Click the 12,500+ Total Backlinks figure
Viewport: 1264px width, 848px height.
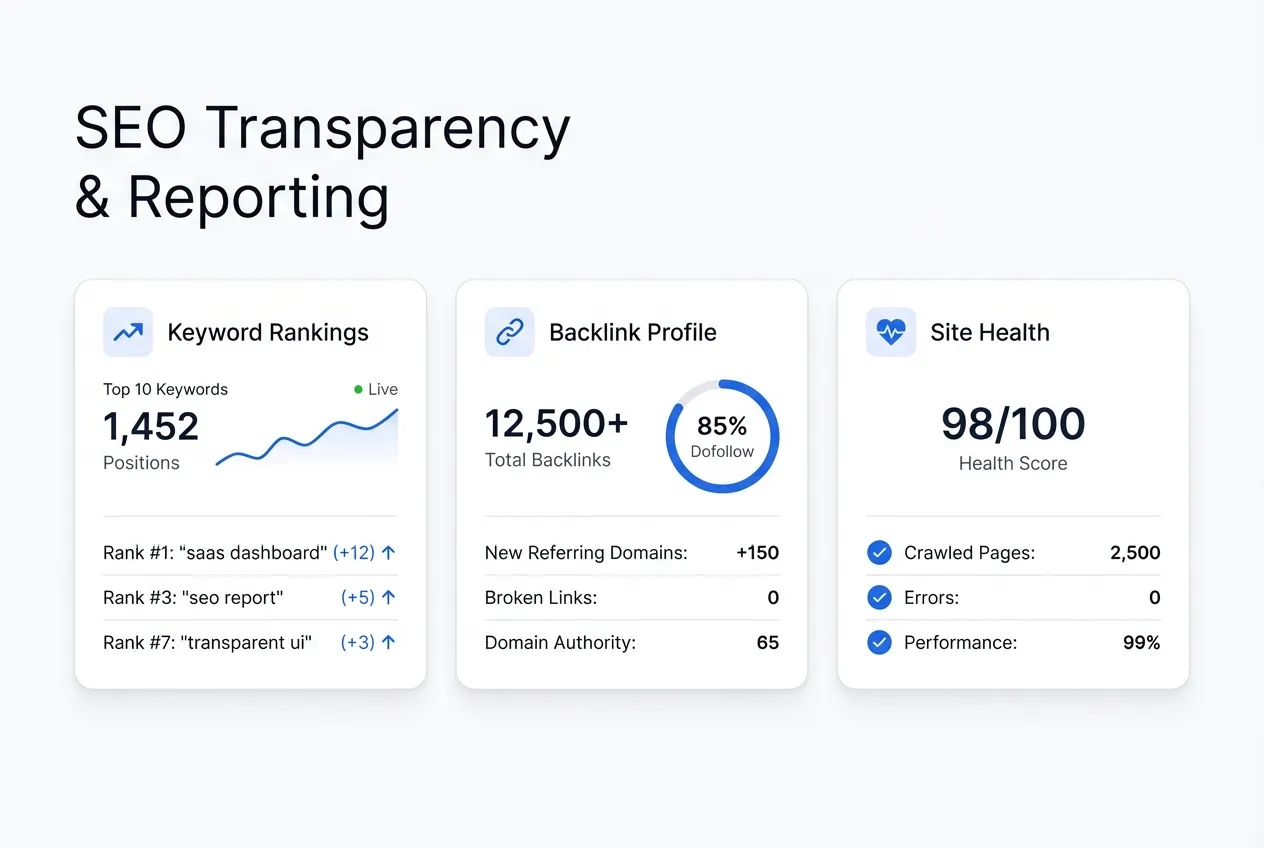tap(556, 424)
